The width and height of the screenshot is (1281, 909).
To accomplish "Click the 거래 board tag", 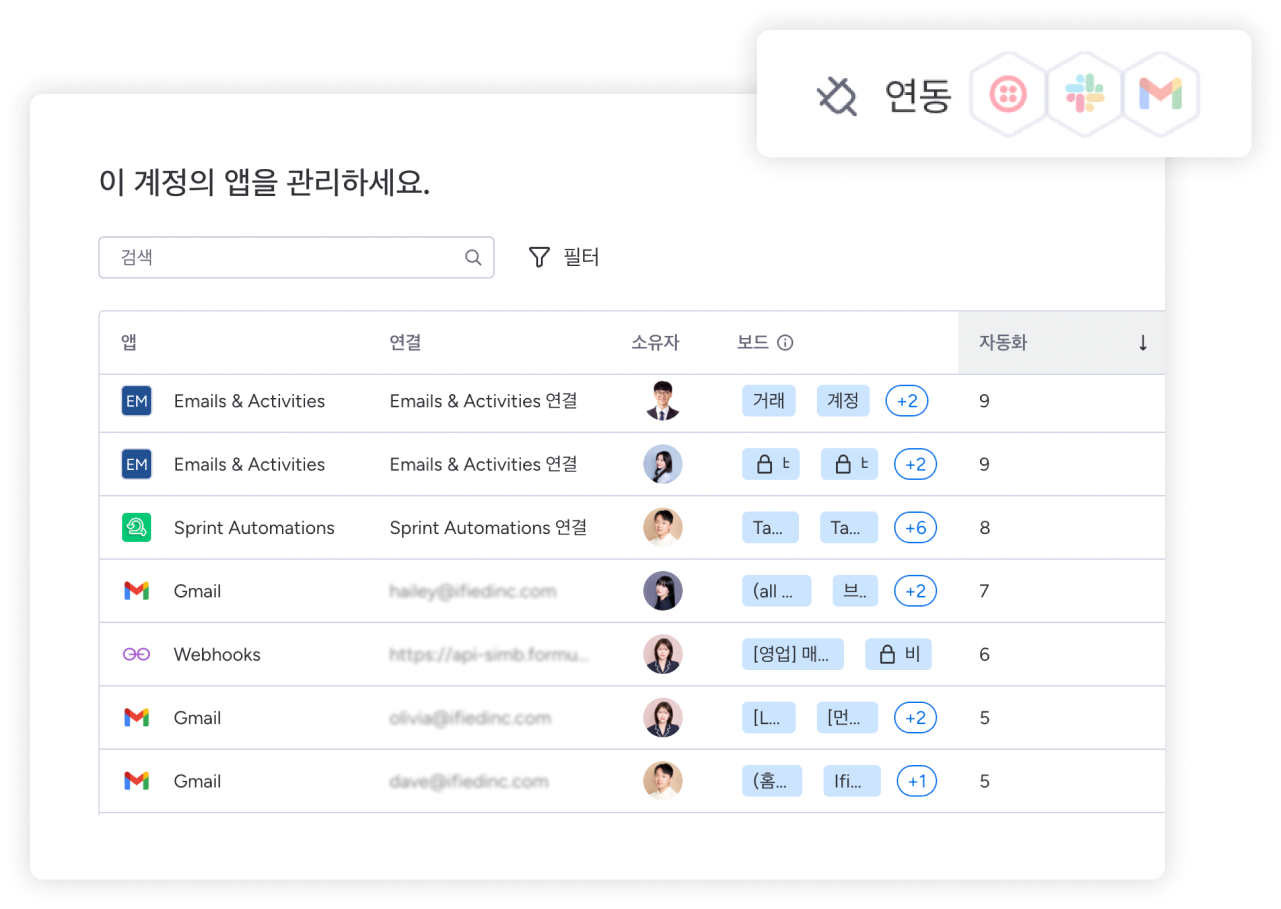I will coord(769,402).
